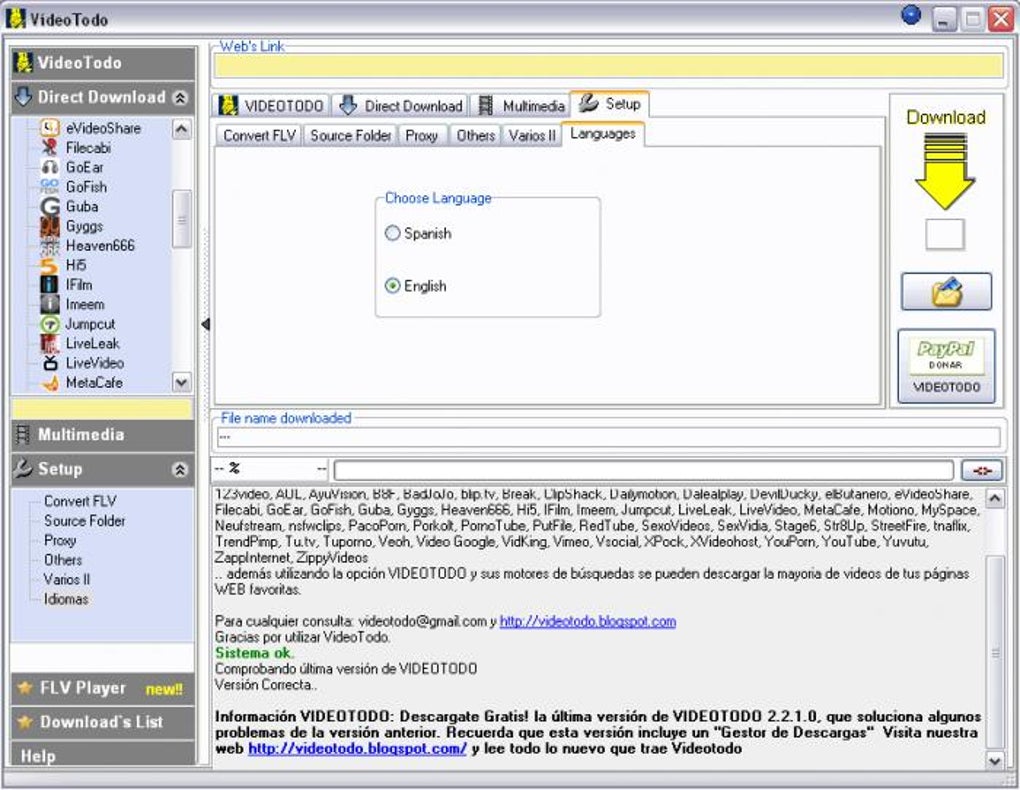Click the PayPal Donar Videotodo icon

946,366
